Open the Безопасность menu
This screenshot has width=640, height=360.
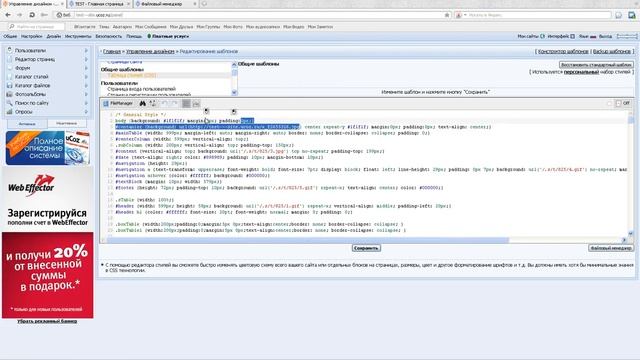(x=109, y=36)
